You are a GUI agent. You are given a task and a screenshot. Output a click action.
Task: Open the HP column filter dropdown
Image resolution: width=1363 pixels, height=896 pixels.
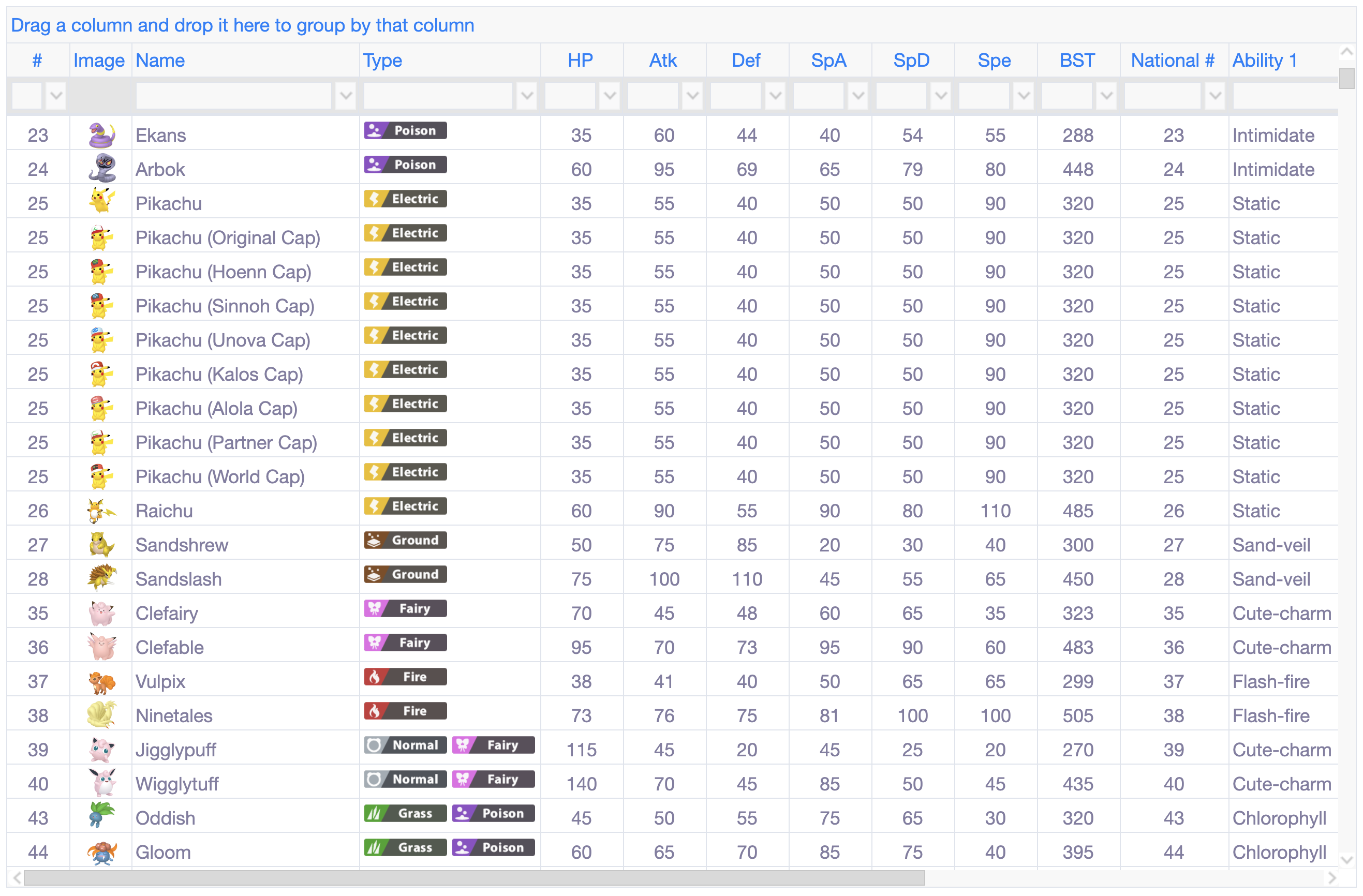click(x=610, y=96)
